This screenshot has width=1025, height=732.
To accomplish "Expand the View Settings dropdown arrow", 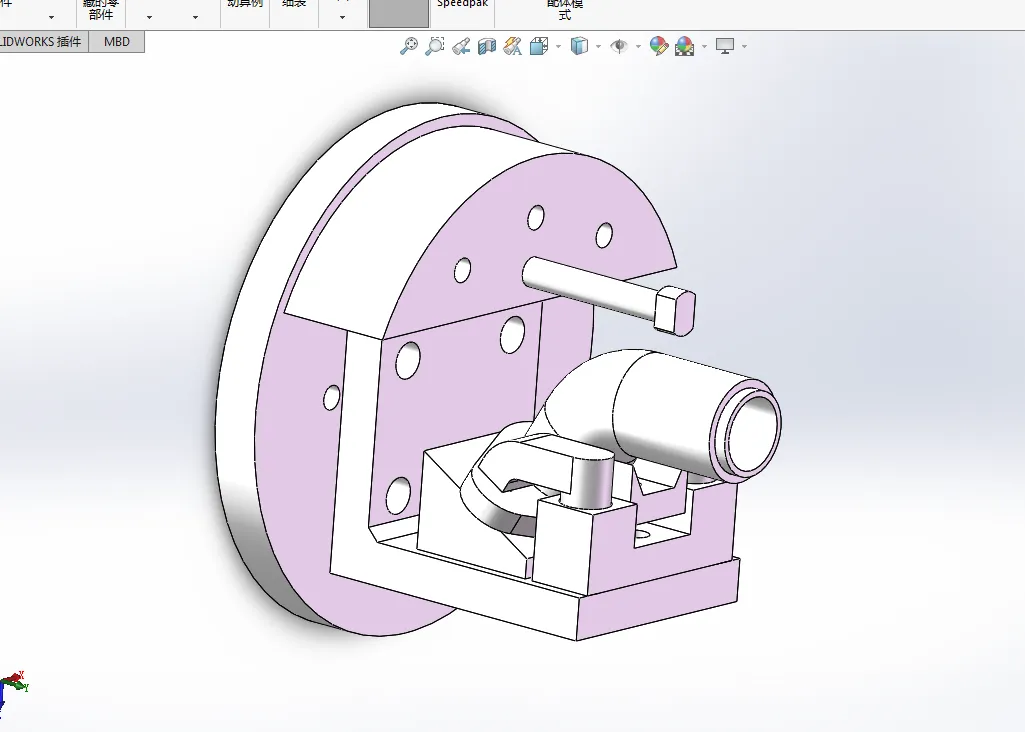I will [744, 47].
